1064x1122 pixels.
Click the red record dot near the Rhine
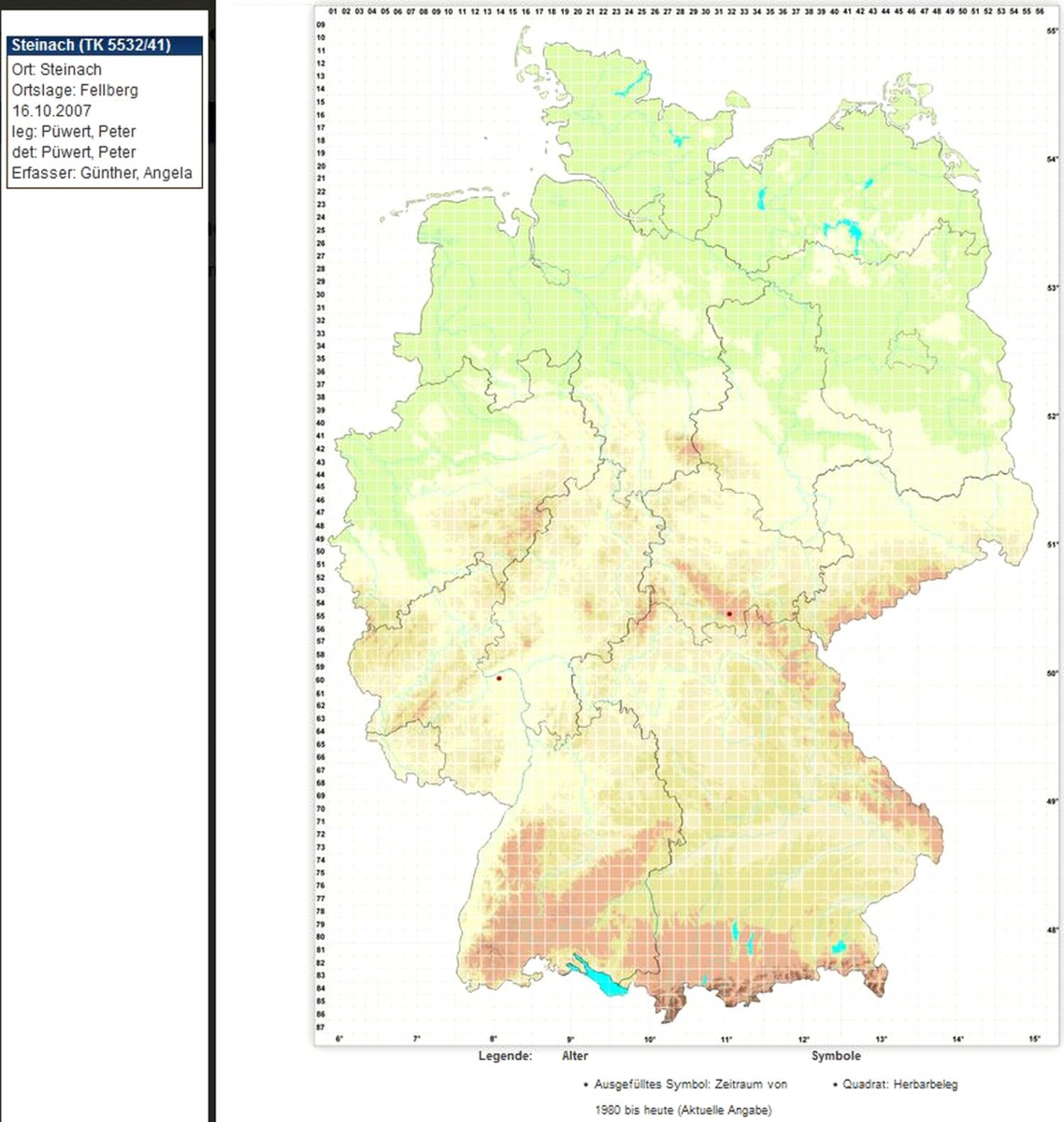(x=499, y=678)
